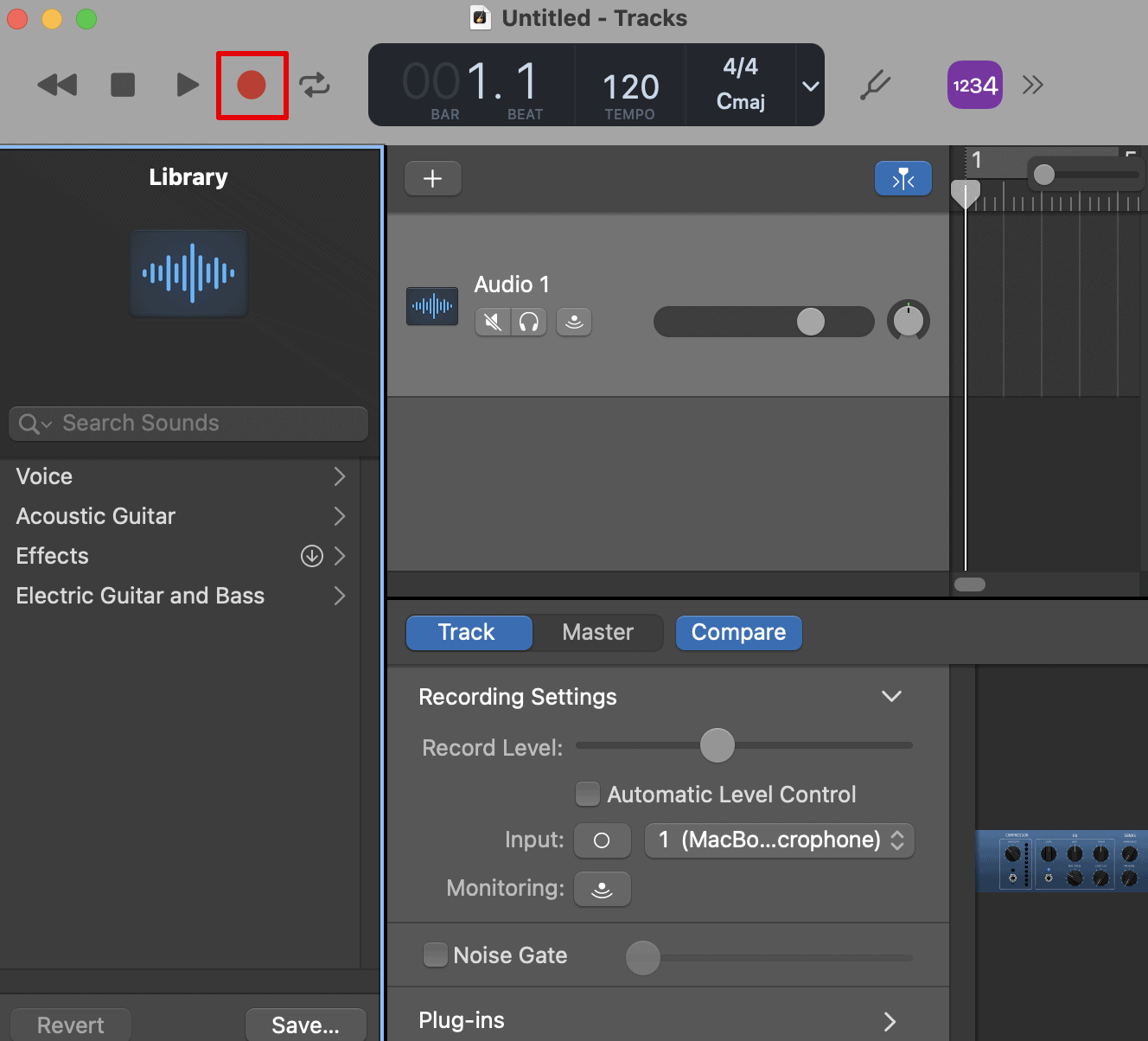The width and height of the screenshot is (1148, 1041).
Task: Click the Save... button in Library
Action: pyautogui.click(x=306, y=1025)
